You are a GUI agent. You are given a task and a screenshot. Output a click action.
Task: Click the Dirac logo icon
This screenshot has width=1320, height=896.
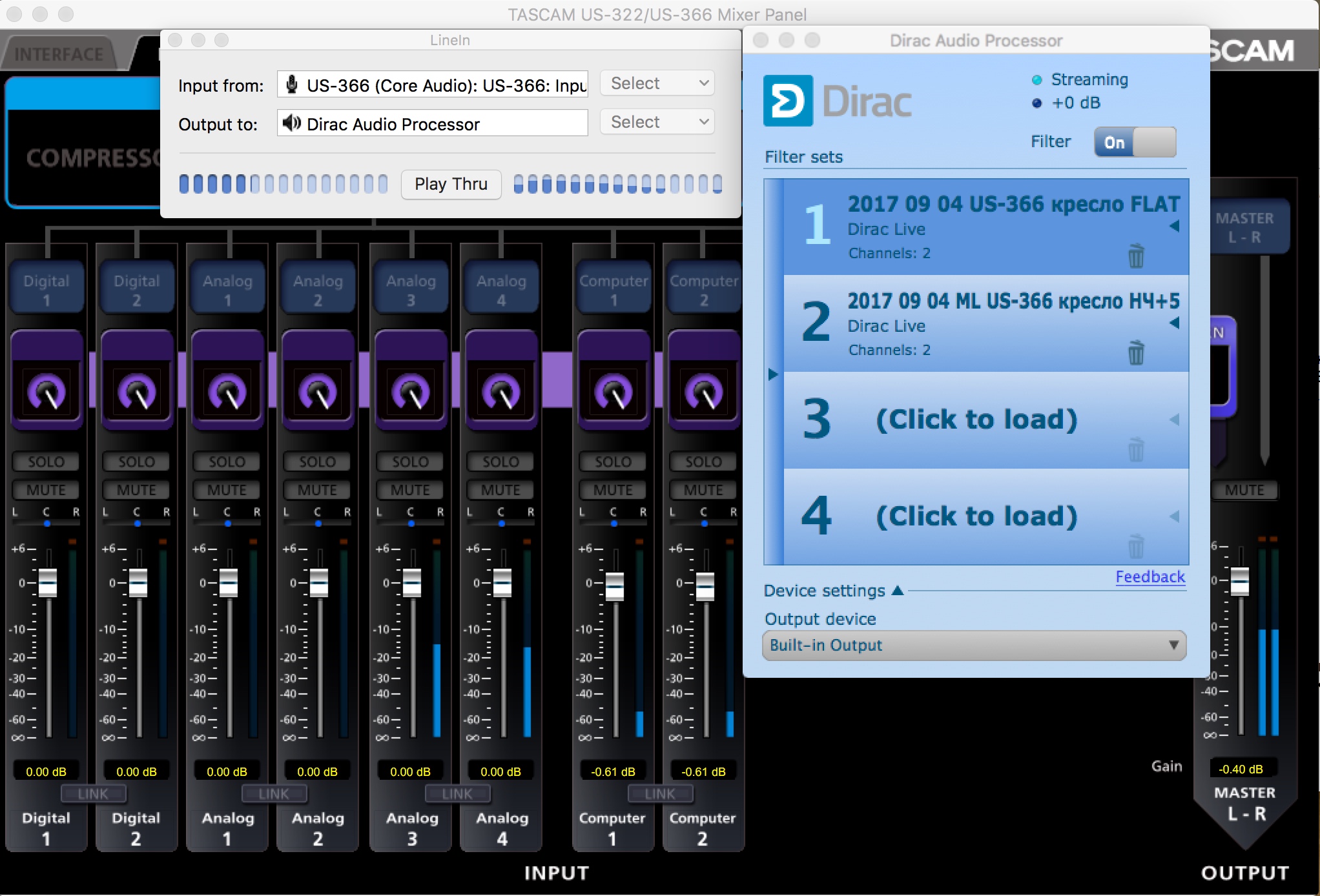coord(787,101)
